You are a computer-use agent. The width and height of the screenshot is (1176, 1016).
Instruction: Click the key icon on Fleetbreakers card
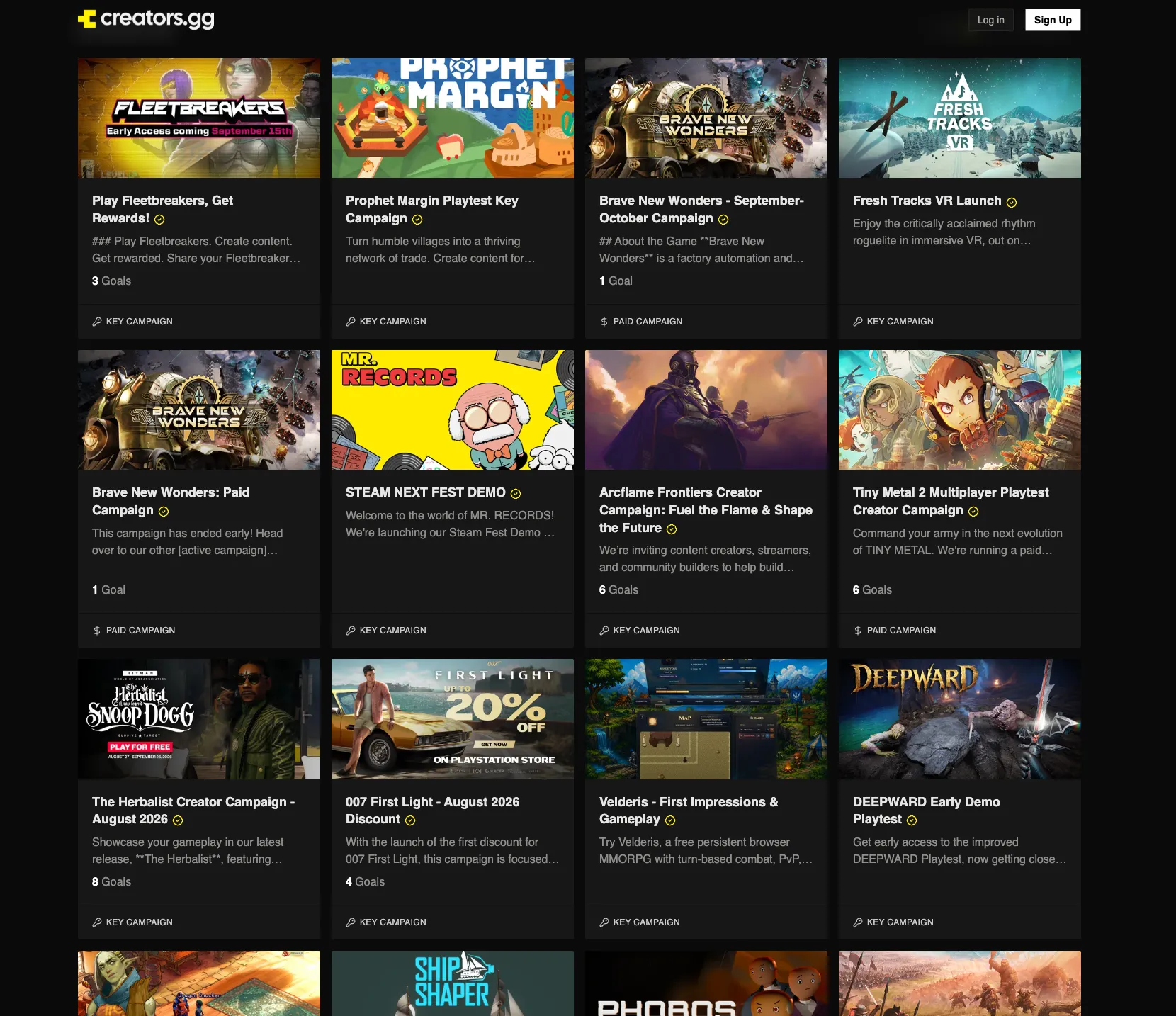coord(97,322)
